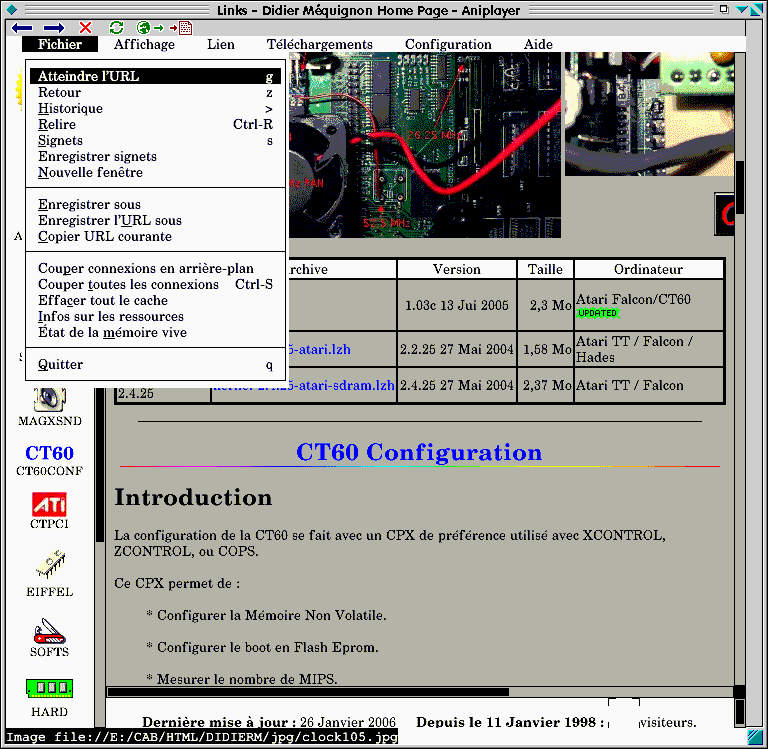Follow the 5-atari.lzh archive link
This screenshot has height=749, width=768.
(319, 350)
